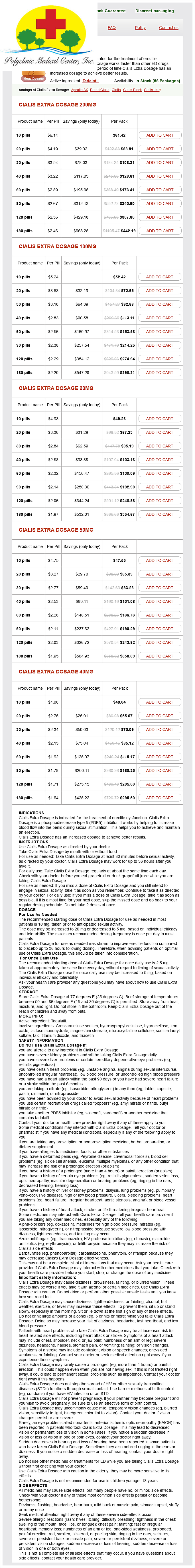The height and width of the screenshot is (1568, 195).
Task: Open the FAQ page link
Action: [x=111, y=27]
